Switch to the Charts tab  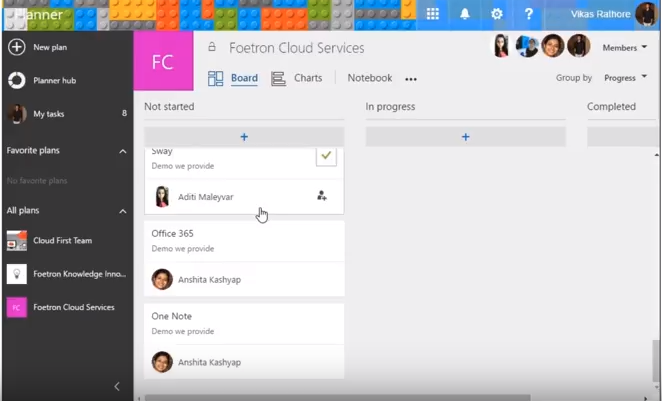[308, 78]
